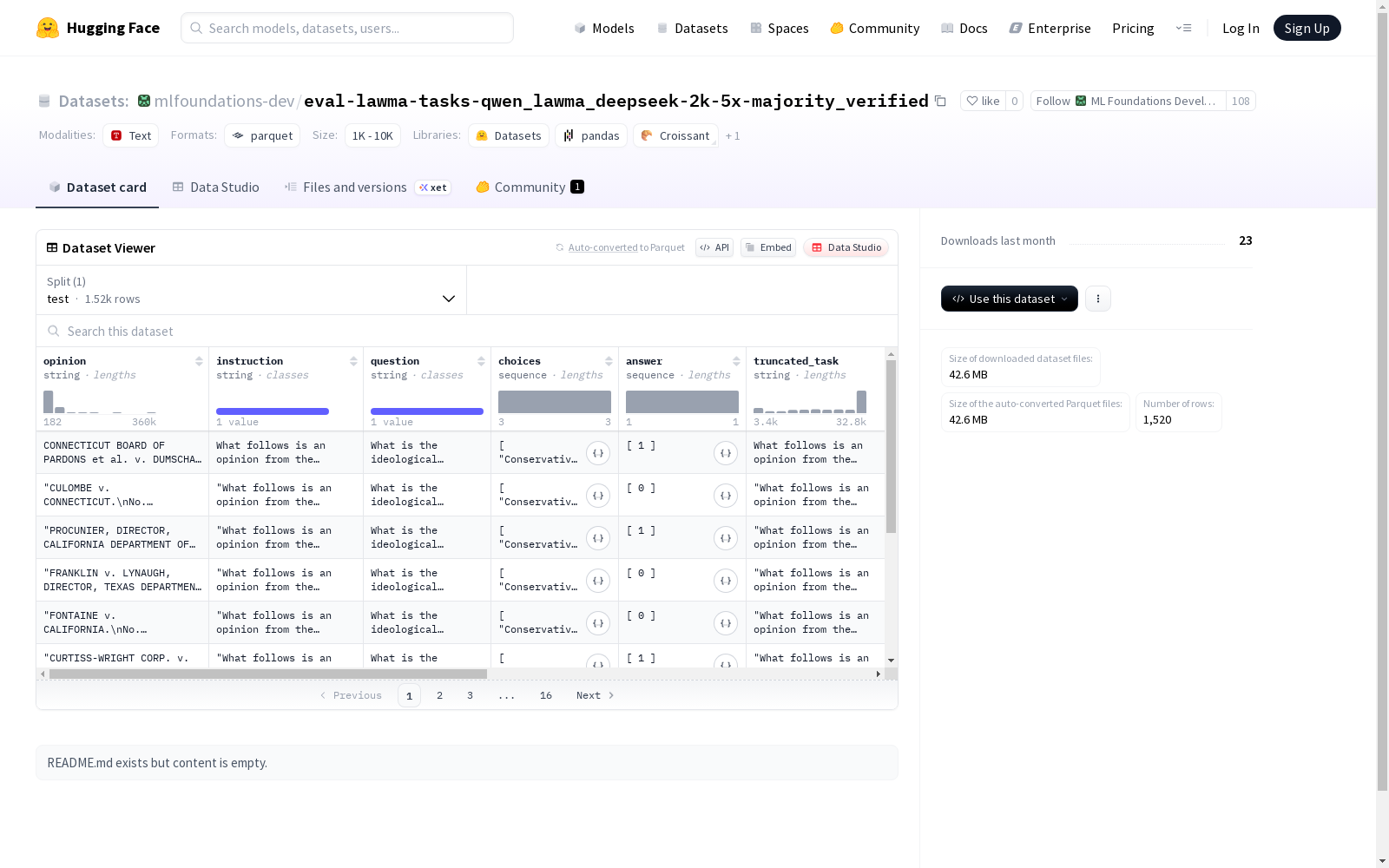Sort by the instruction column
The width and height of the screenshot is (1389, 868).
coord(353,361)
